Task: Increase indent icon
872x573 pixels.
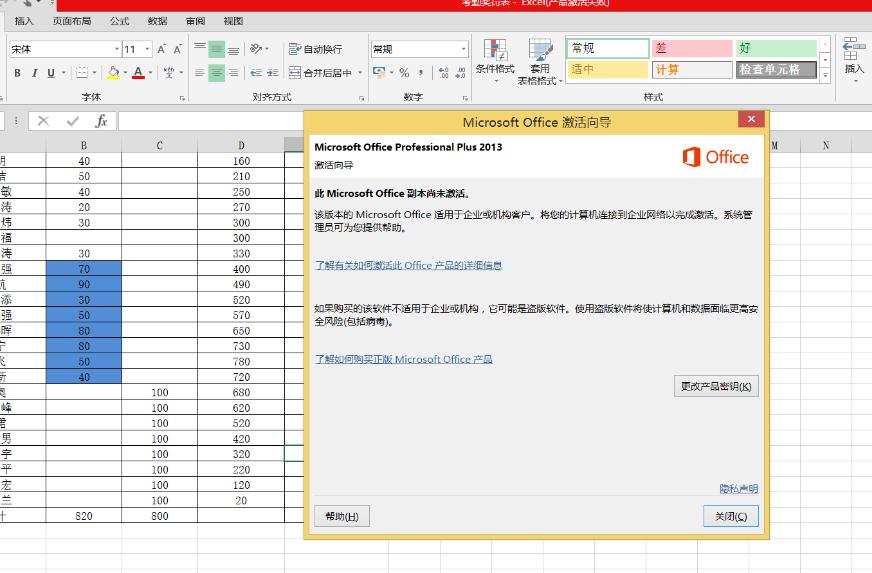Action: click(273, 73)
